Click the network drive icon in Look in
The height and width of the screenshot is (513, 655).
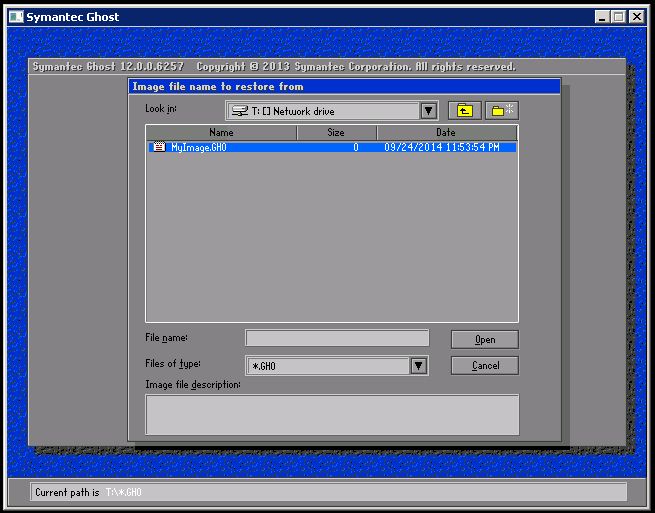pos(240,111)
